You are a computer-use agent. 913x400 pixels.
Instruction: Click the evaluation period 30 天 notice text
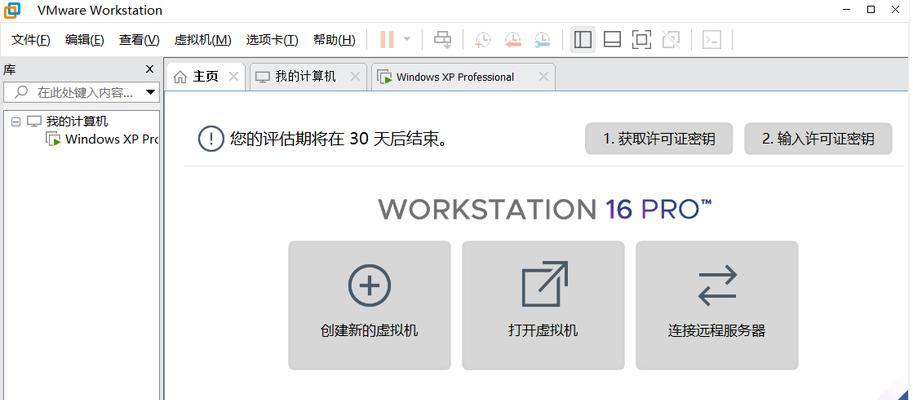point(338,139)
